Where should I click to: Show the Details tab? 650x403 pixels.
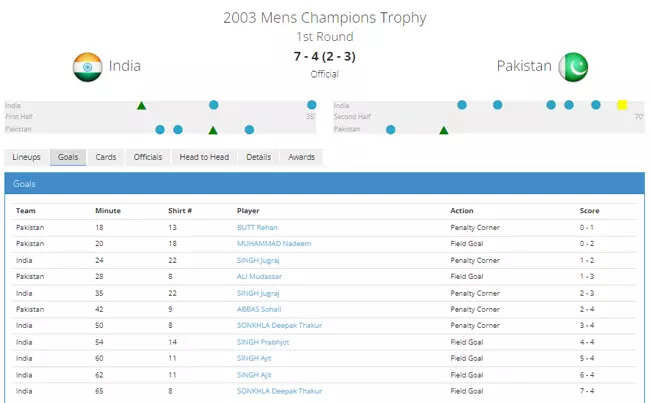pyautogui.click(x=258, y=157)
